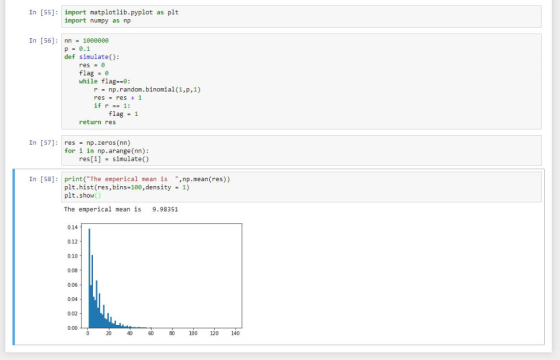Screen dimensions: 560x360
Task: Click the 'res = res + 1' line
Action: (x=118, y=98)
